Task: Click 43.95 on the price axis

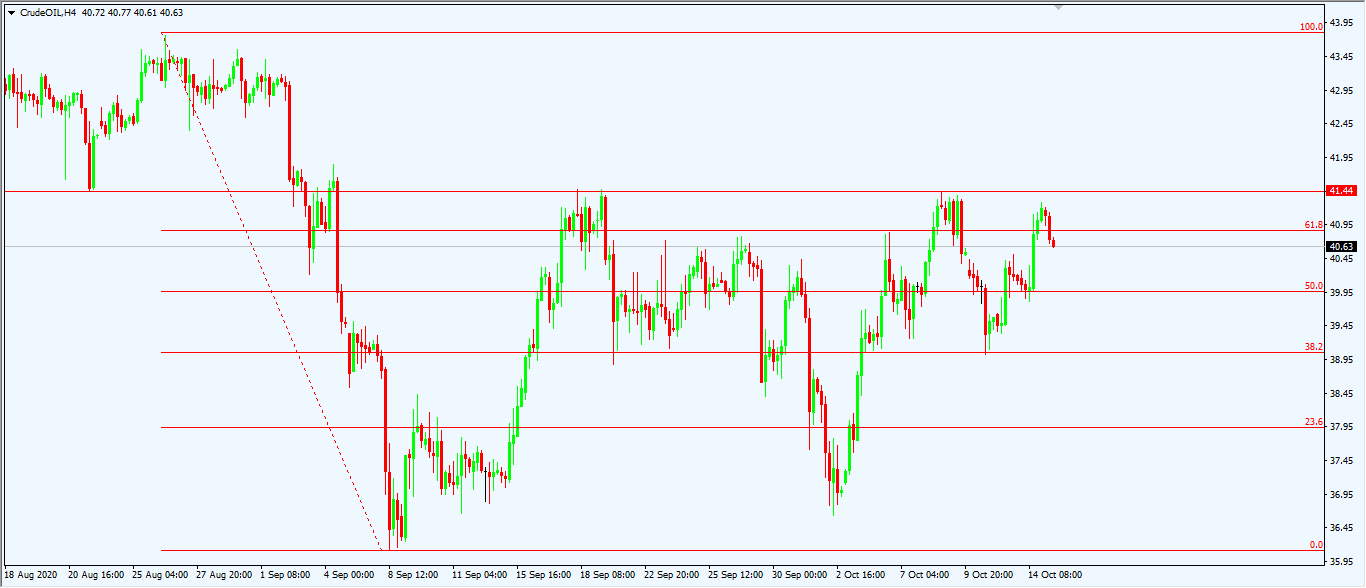Action: (x=1342, y=23)
